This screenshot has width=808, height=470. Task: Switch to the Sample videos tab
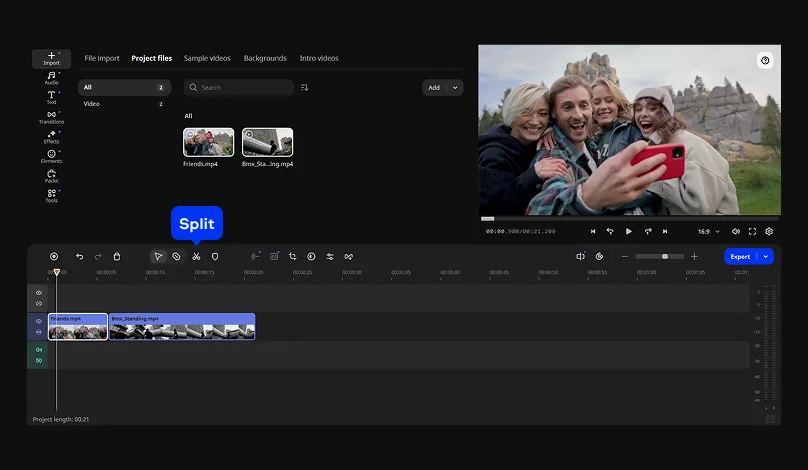click(207, 58)
